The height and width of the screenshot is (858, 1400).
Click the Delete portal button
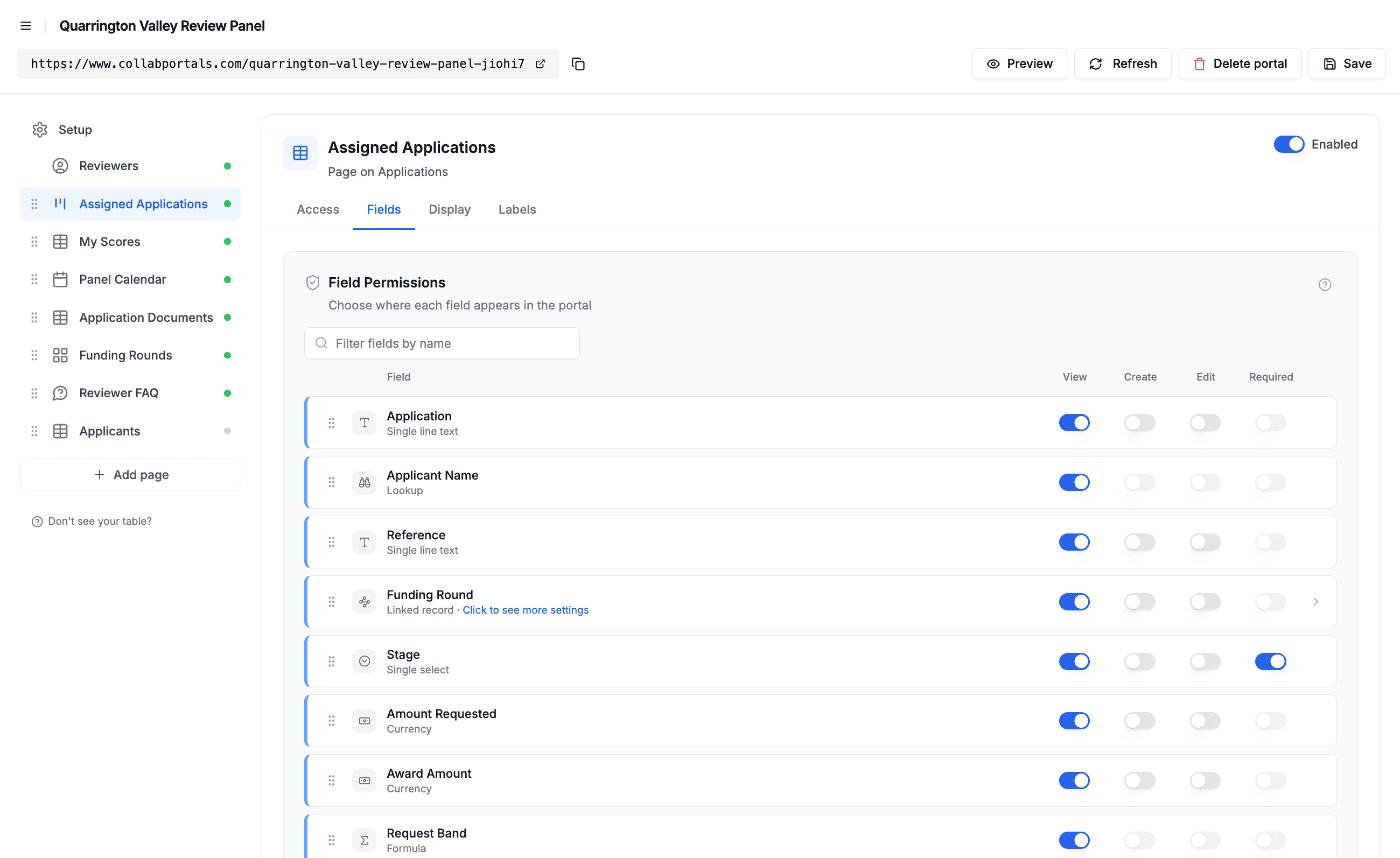pyautogui.click(x=1240, y=64)
